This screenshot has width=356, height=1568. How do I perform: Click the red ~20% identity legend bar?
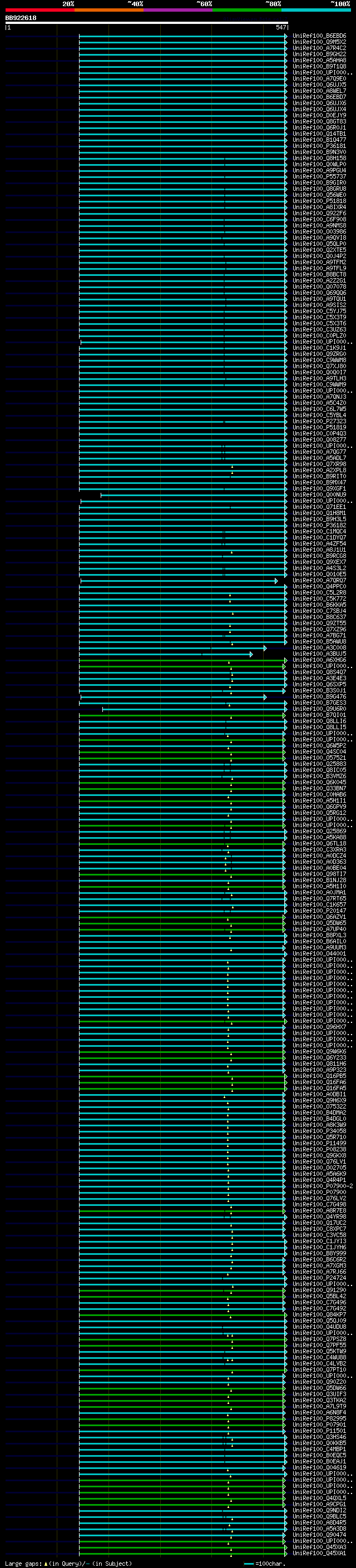(39, 10)
